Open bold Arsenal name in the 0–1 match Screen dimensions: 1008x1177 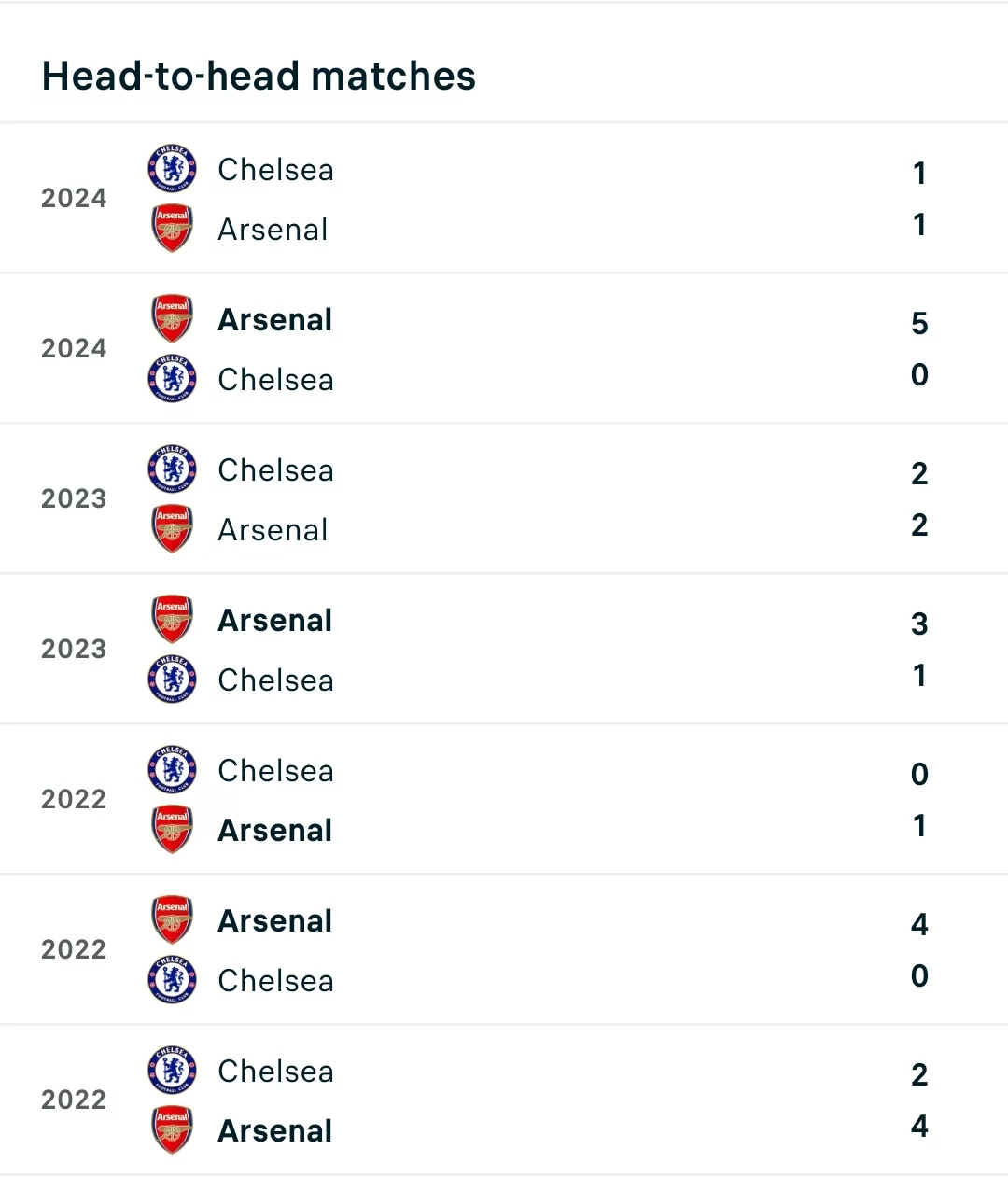click(x=275, y=831)
